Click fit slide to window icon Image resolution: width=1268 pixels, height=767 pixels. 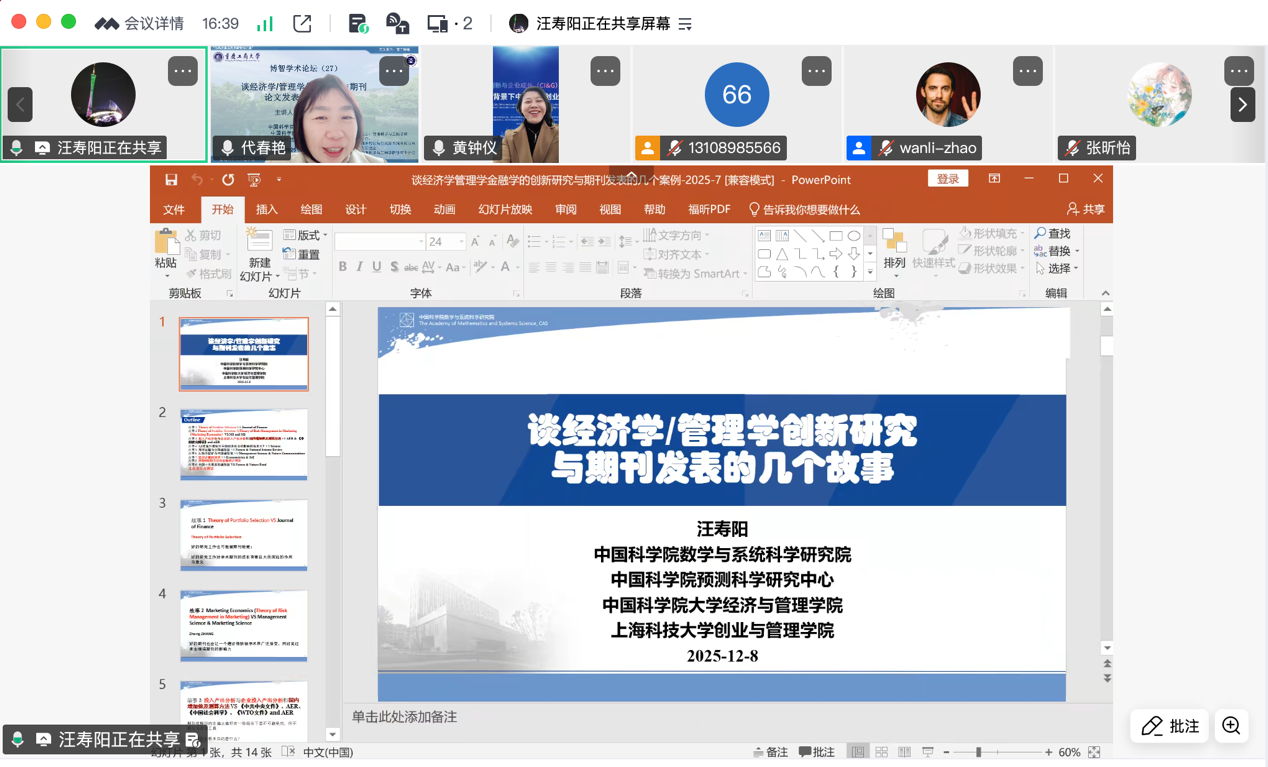click(x=1094, y=752)
